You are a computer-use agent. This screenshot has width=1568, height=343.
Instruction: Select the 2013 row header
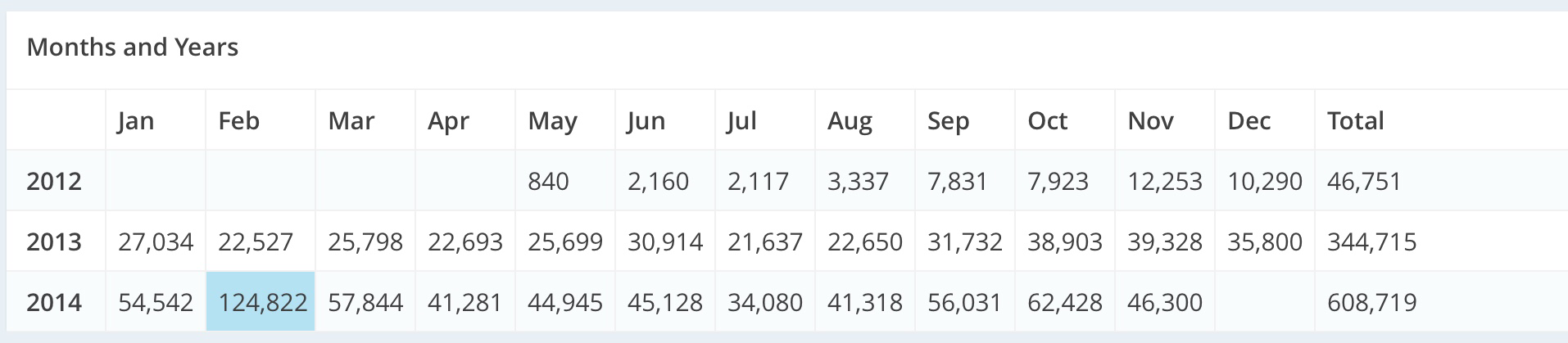point(54,241)
